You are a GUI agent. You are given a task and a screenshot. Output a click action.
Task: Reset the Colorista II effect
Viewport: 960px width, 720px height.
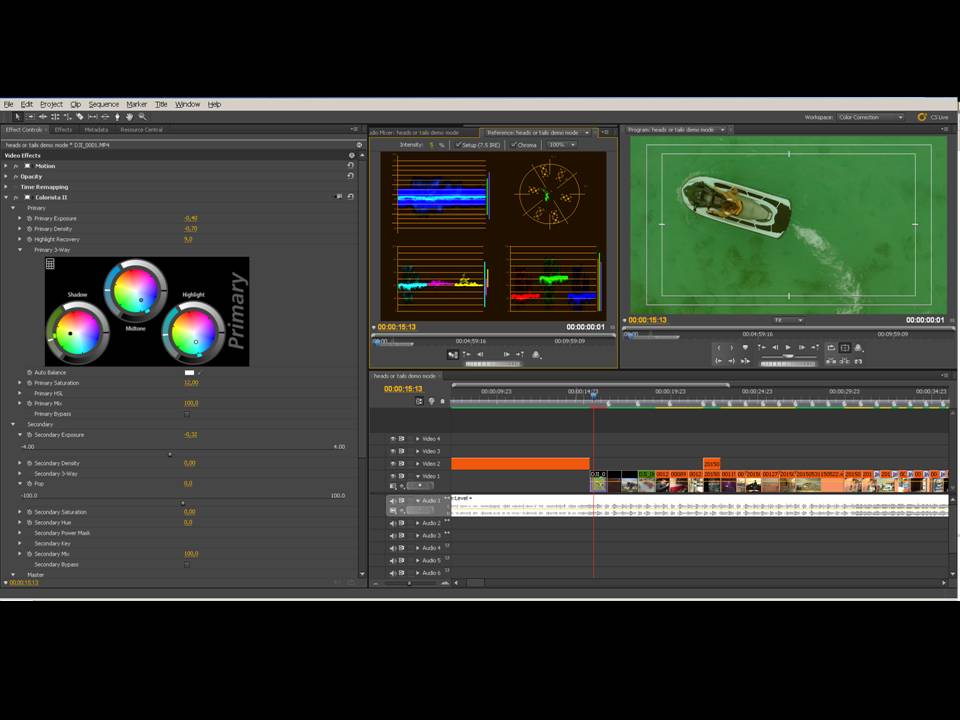coord(351,197)
